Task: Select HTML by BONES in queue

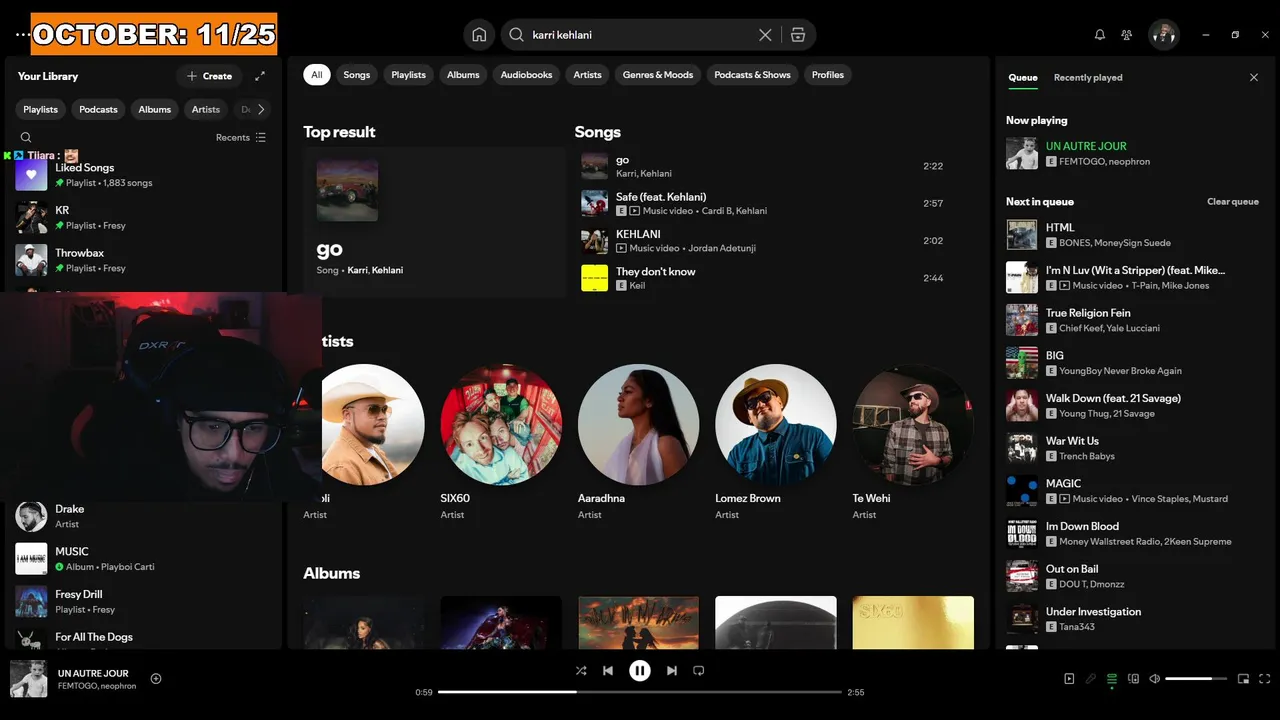Action: [x=1133, y=235]
